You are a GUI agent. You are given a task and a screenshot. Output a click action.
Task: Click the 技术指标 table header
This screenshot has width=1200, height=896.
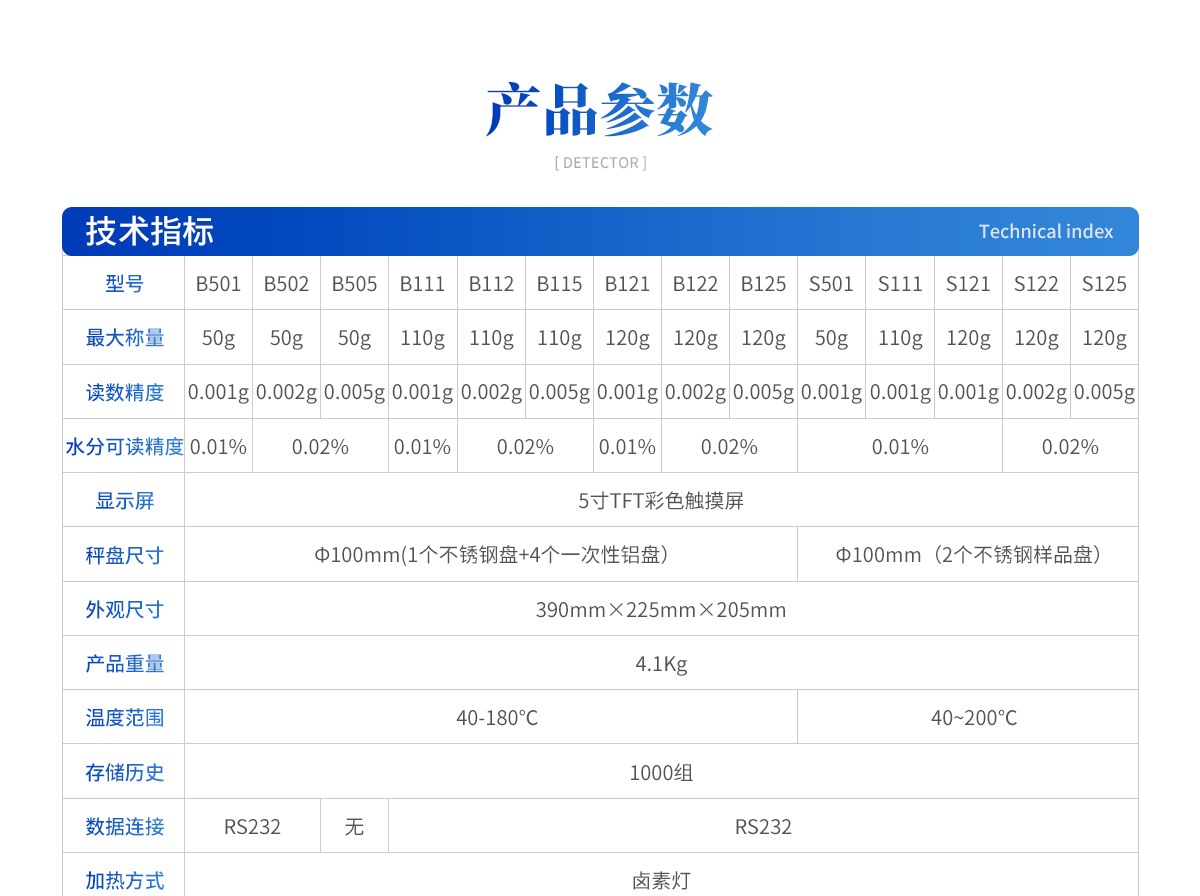pyautogui.click(x=150, y=231)
